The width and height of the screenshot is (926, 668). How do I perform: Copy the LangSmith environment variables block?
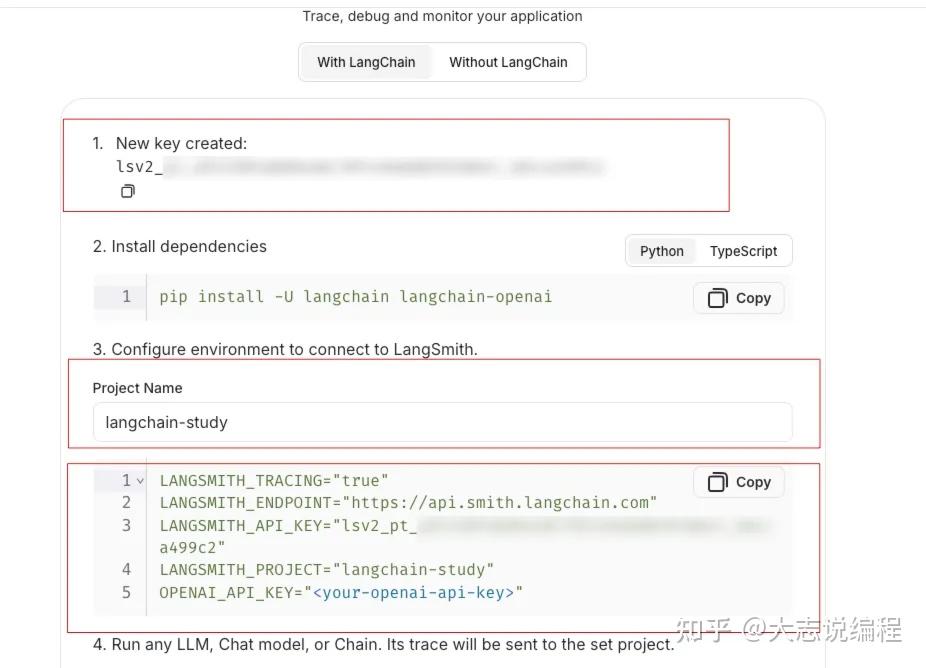739,482
